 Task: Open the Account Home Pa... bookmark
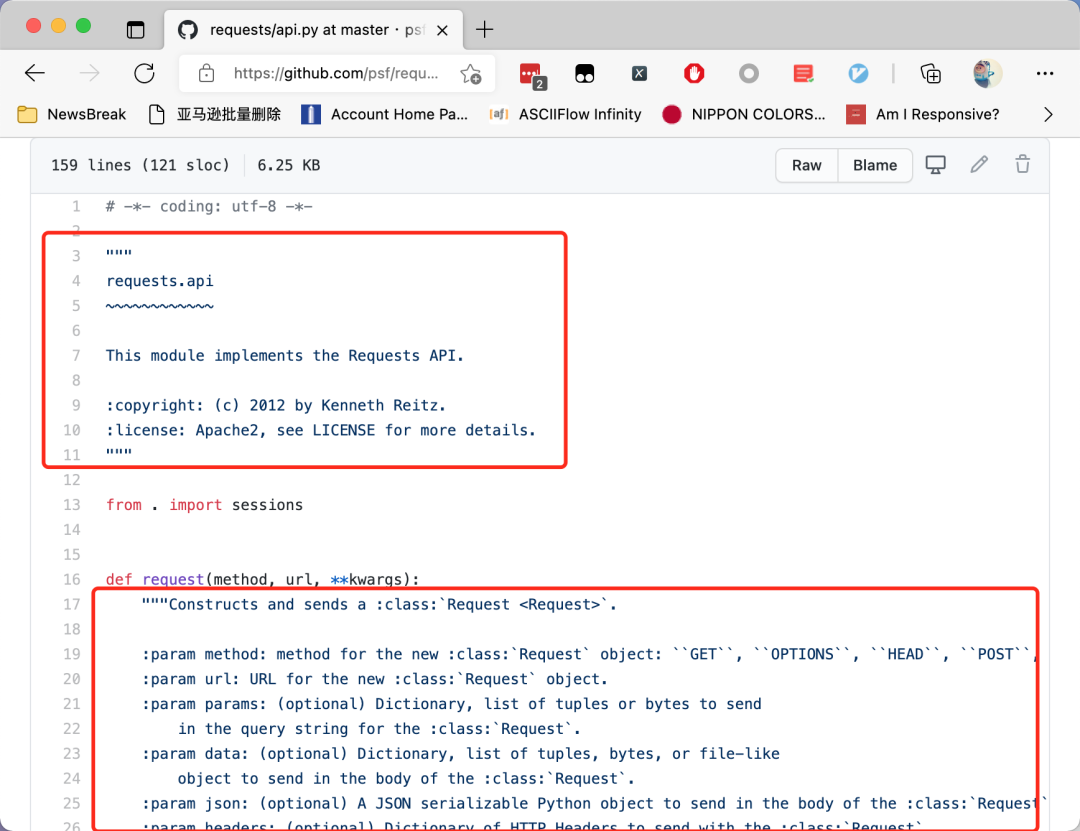point(385,114)
